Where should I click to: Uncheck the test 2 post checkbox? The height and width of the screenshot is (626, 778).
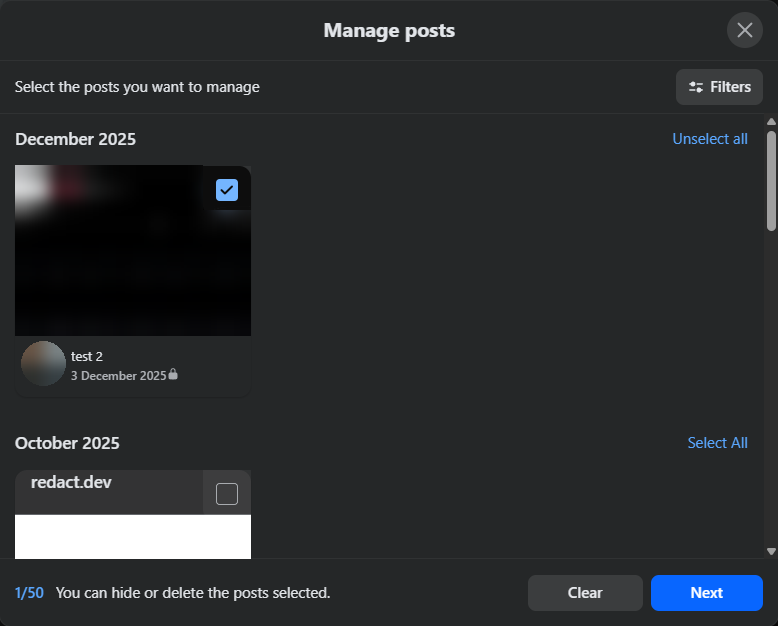227,190
